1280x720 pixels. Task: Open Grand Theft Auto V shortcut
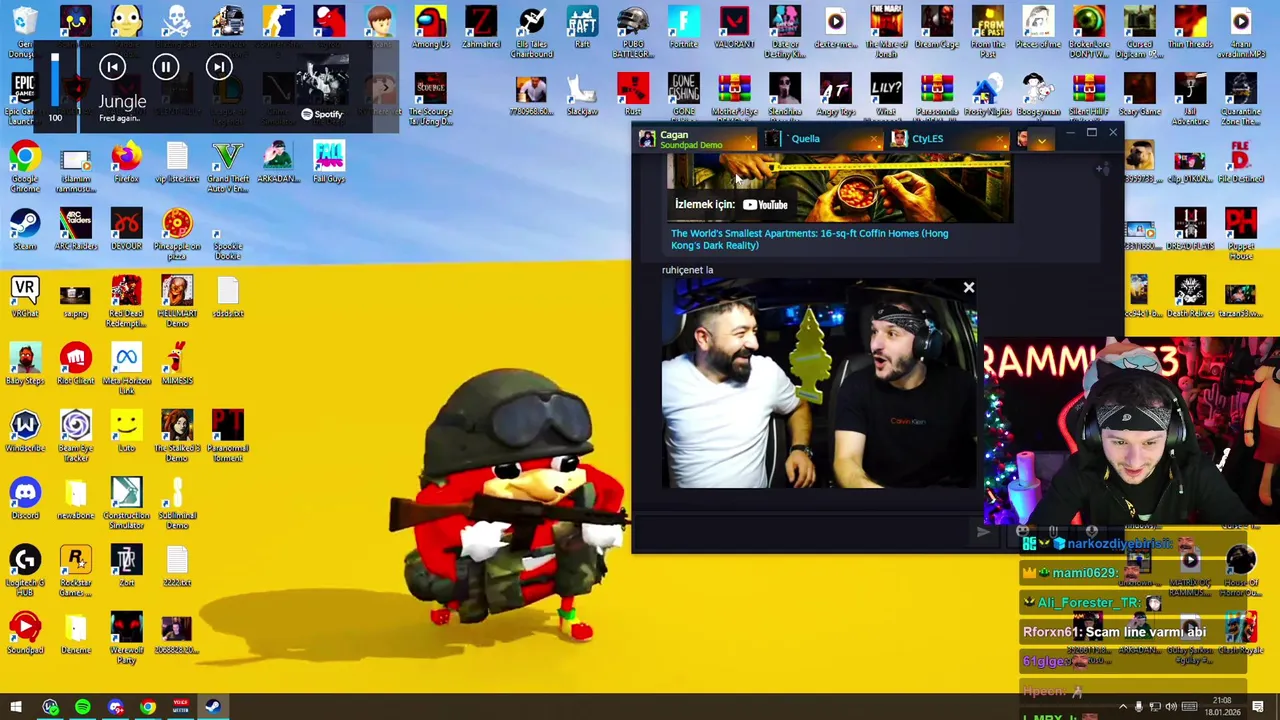[x=228, y=166]
